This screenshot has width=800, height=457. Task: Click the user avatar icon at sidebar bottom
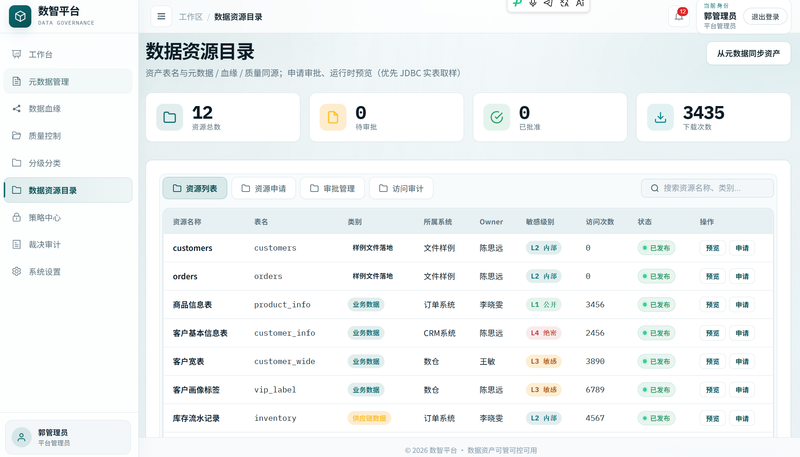pos(21,437)
